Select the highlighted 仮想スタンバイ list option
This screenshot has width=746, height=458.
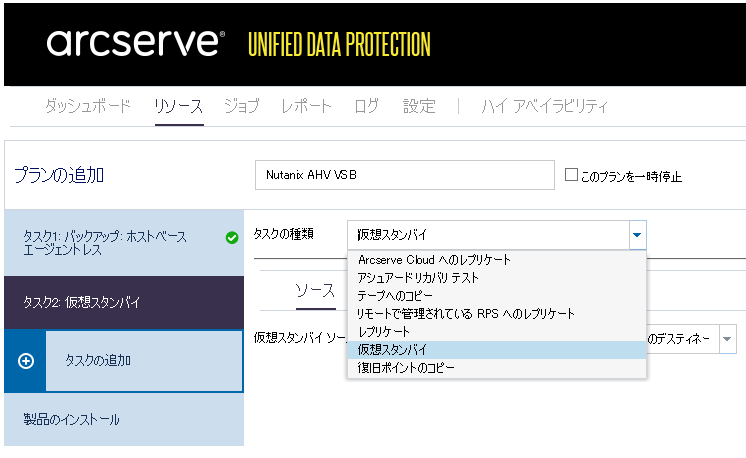[x=497, y=350]
